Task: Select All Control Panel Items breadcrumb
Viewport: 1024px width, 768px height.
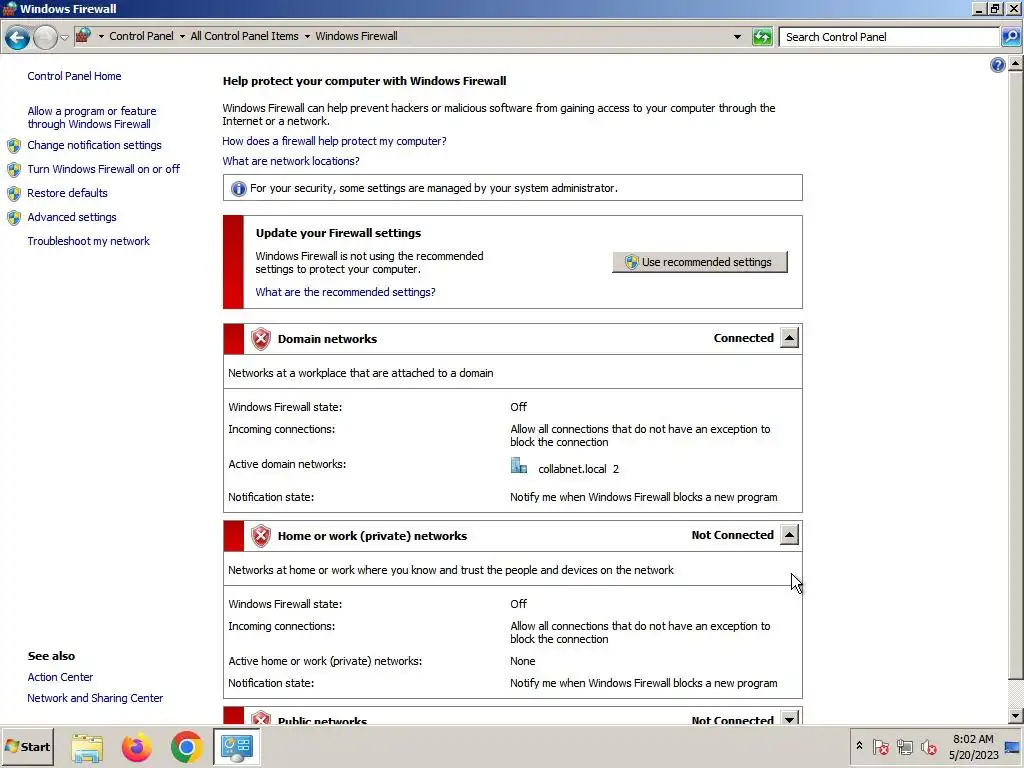Action: (x=244, y=37)
